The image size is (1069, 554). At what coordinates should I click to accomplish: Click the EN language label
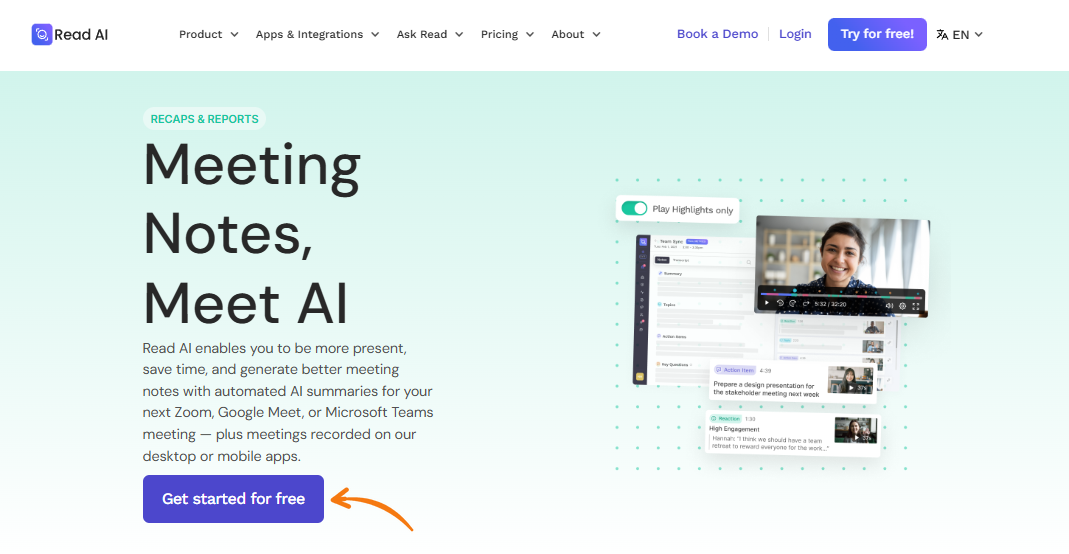[x=961, y=35]
